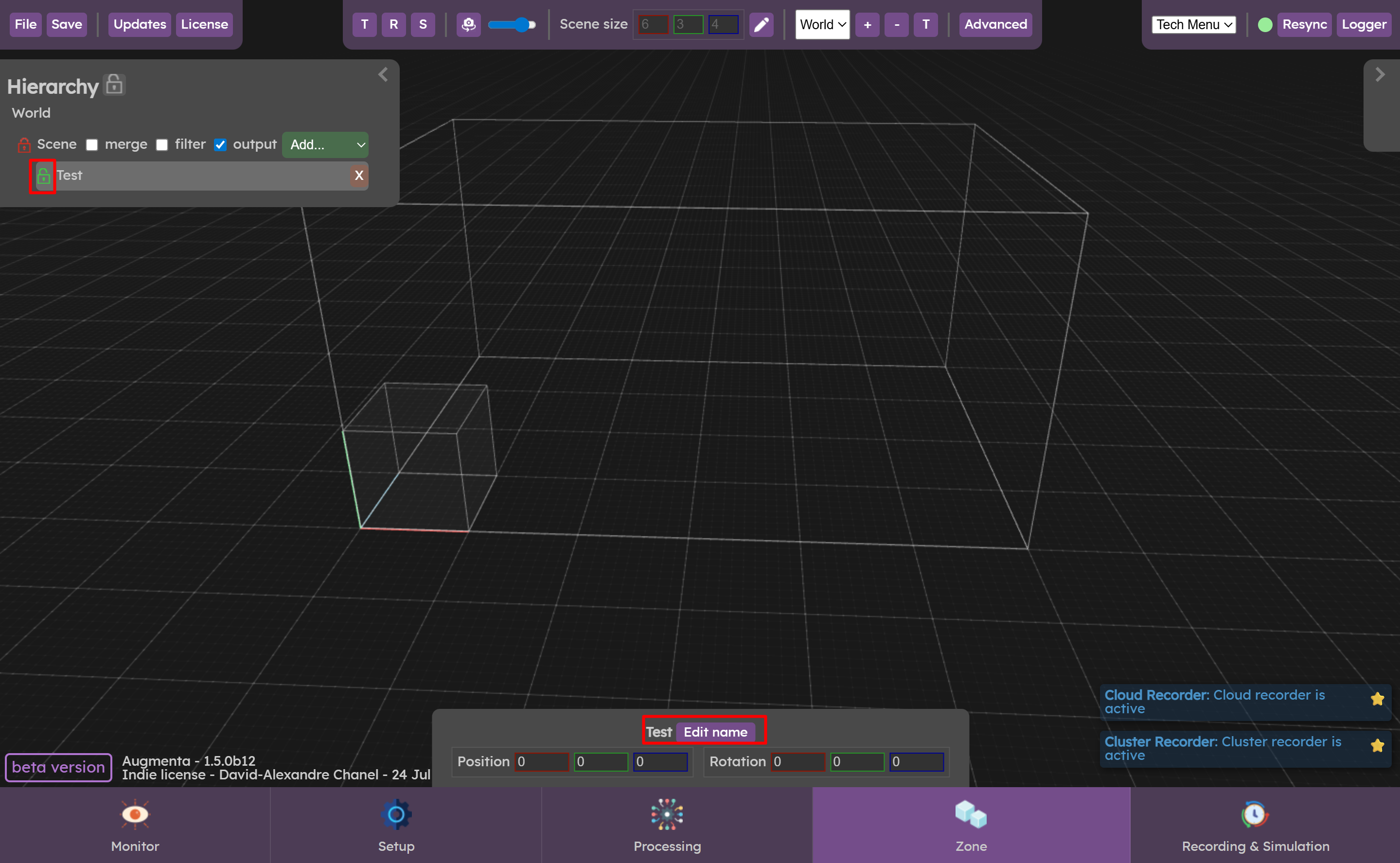The width and height of the screenshot is (1400, 863).
Task: Enable the merge checkbox
Action: coord(92,145)
